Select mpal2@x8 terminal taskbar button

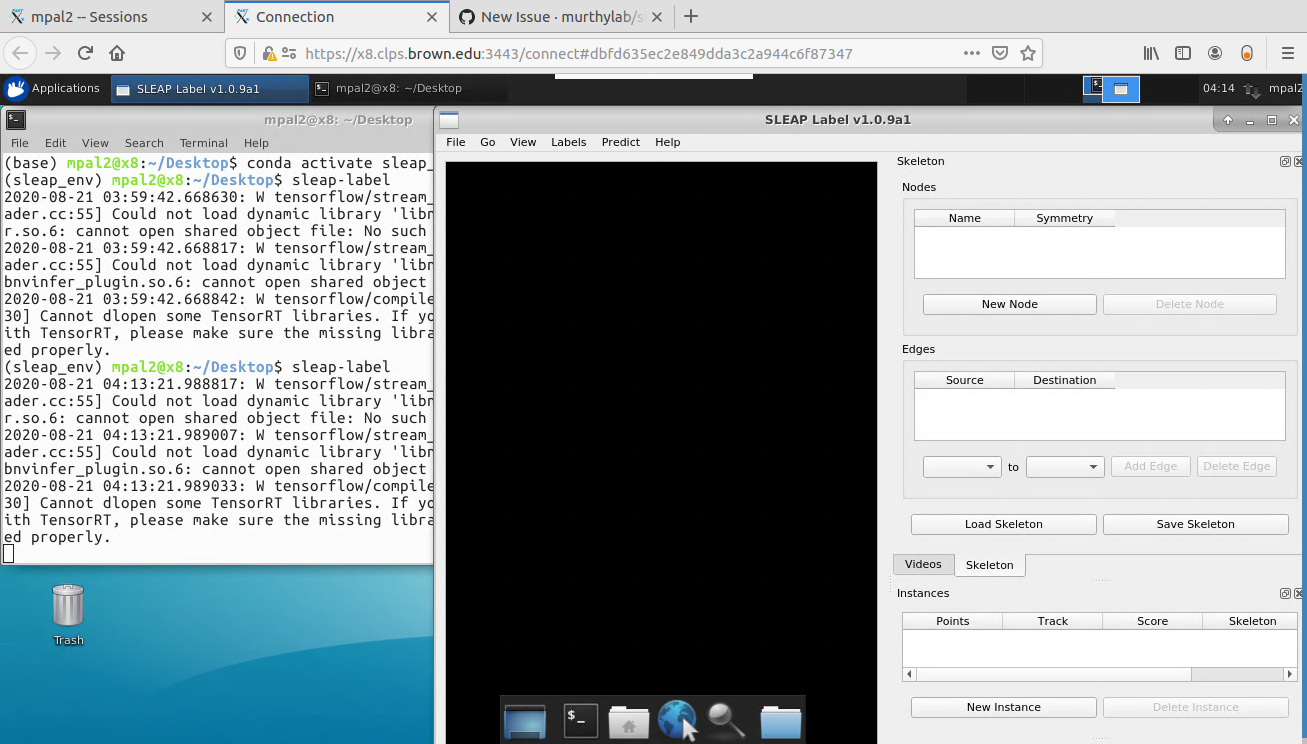tap(408, 88)
